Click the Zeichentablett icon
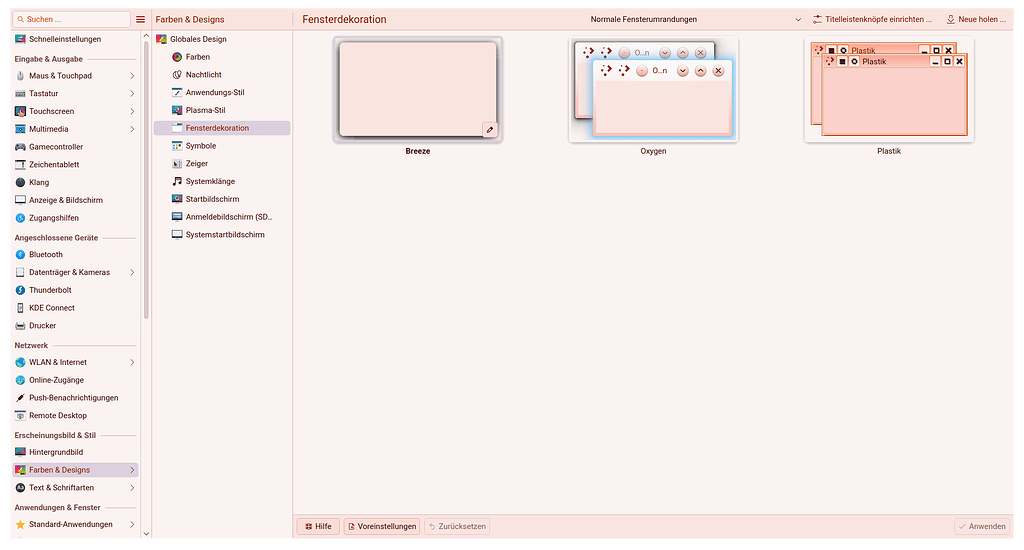Screen dimensions: 1024x550 point(20,165)
